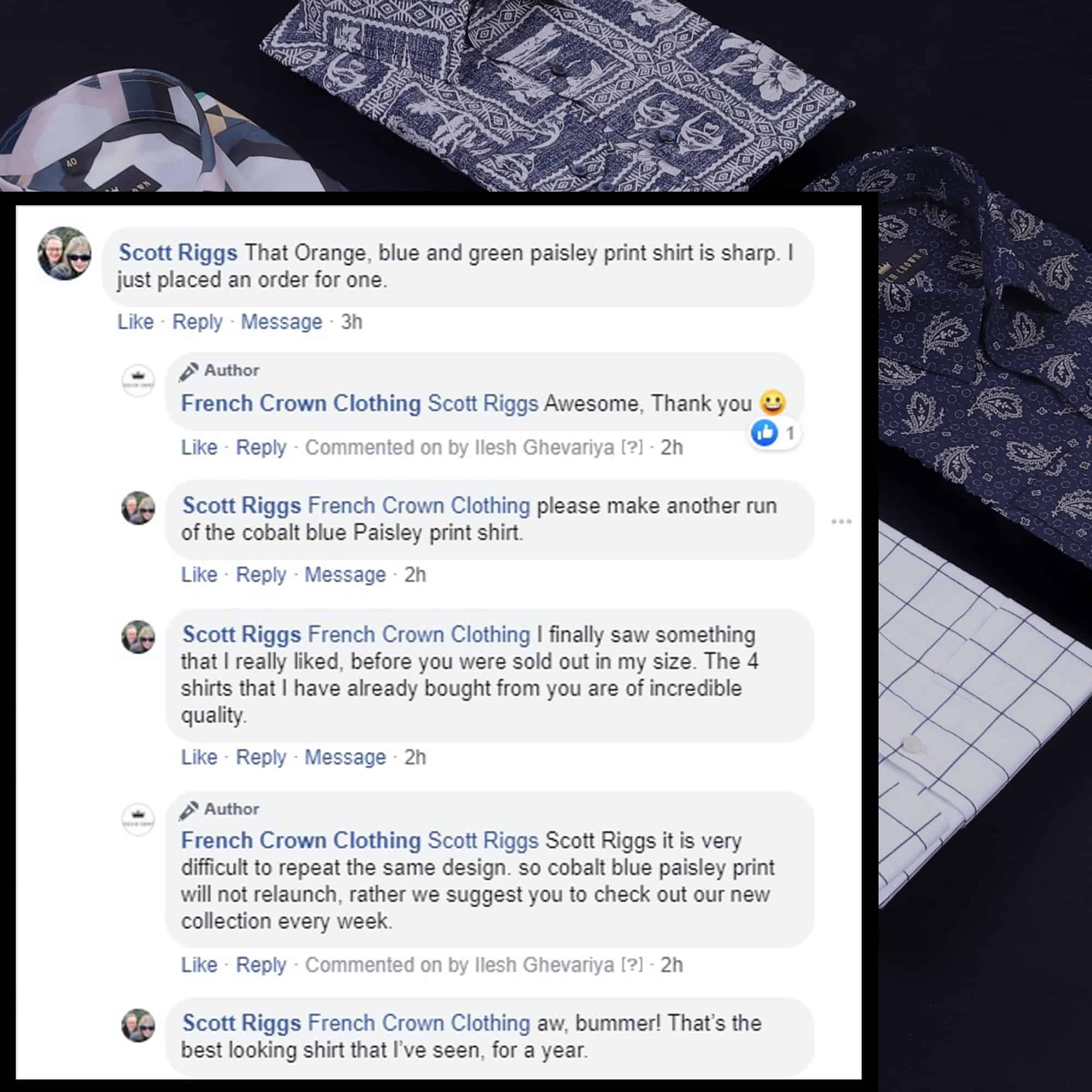The image size is (1092, 1092).
Task: Message Scott Riggs from the top comment
Action: [x=282, y=322]
